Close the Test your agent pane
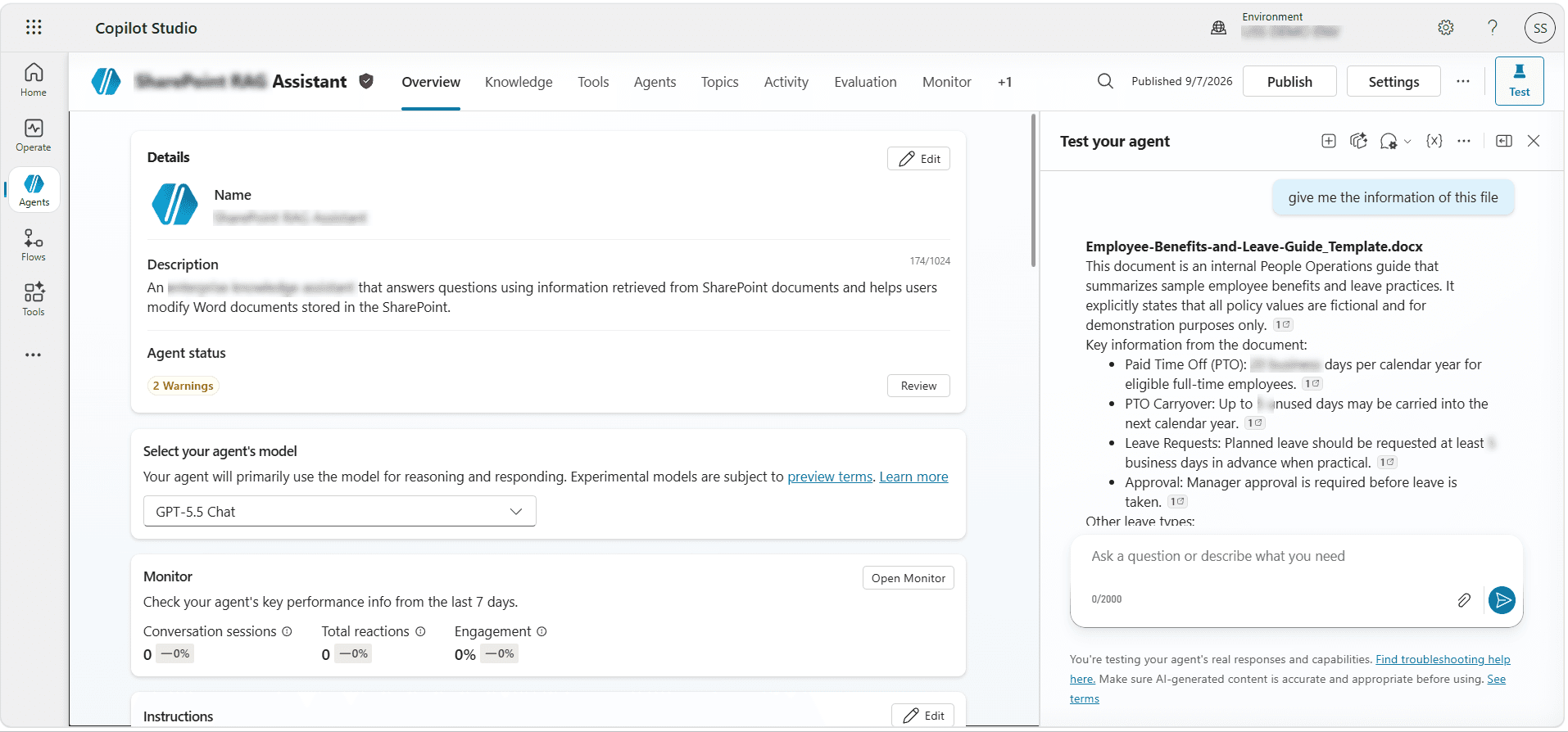 click(1534, 141)
